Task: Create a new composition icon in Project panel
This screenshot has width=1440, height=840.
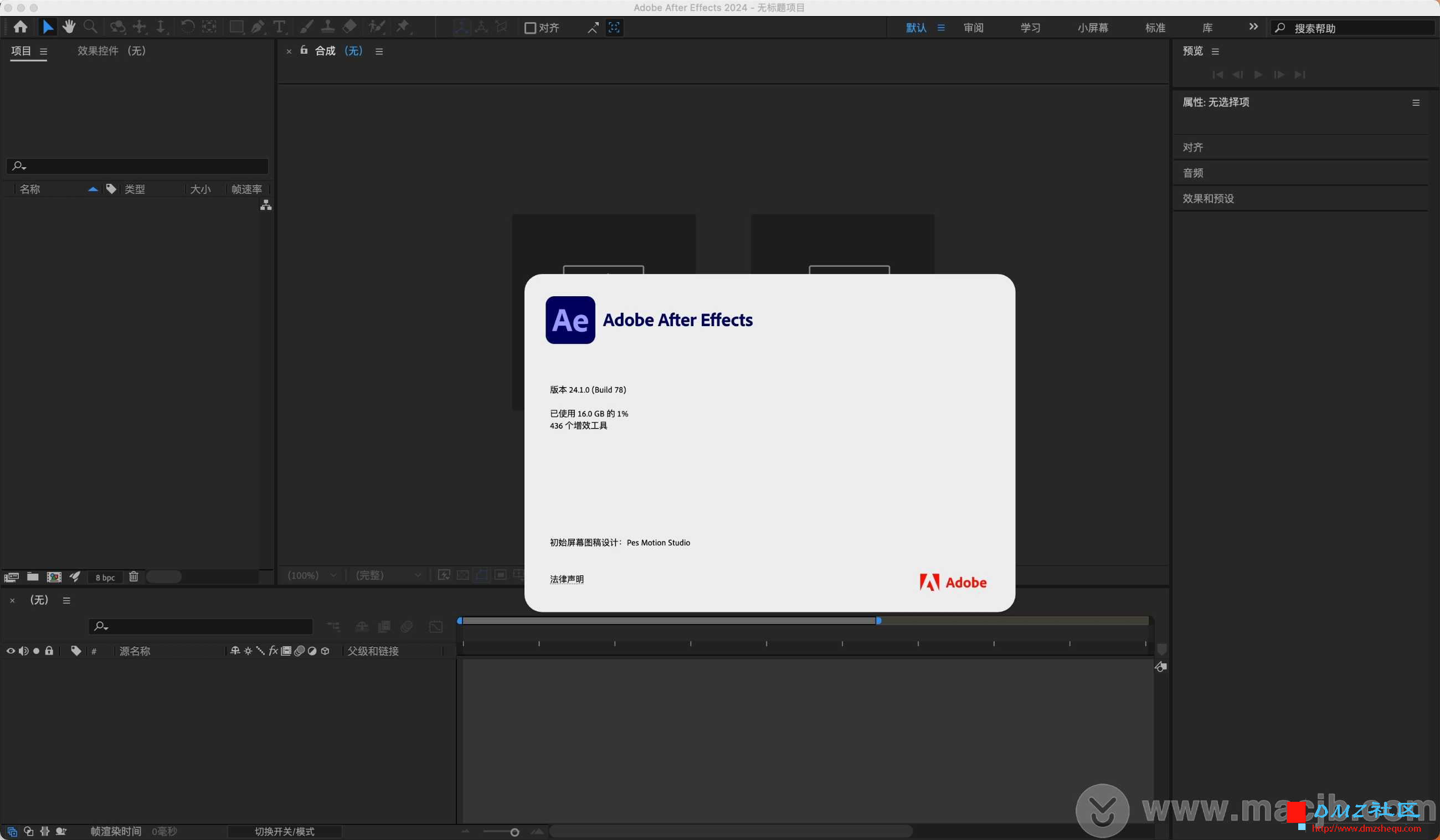Action: point(54,577)
